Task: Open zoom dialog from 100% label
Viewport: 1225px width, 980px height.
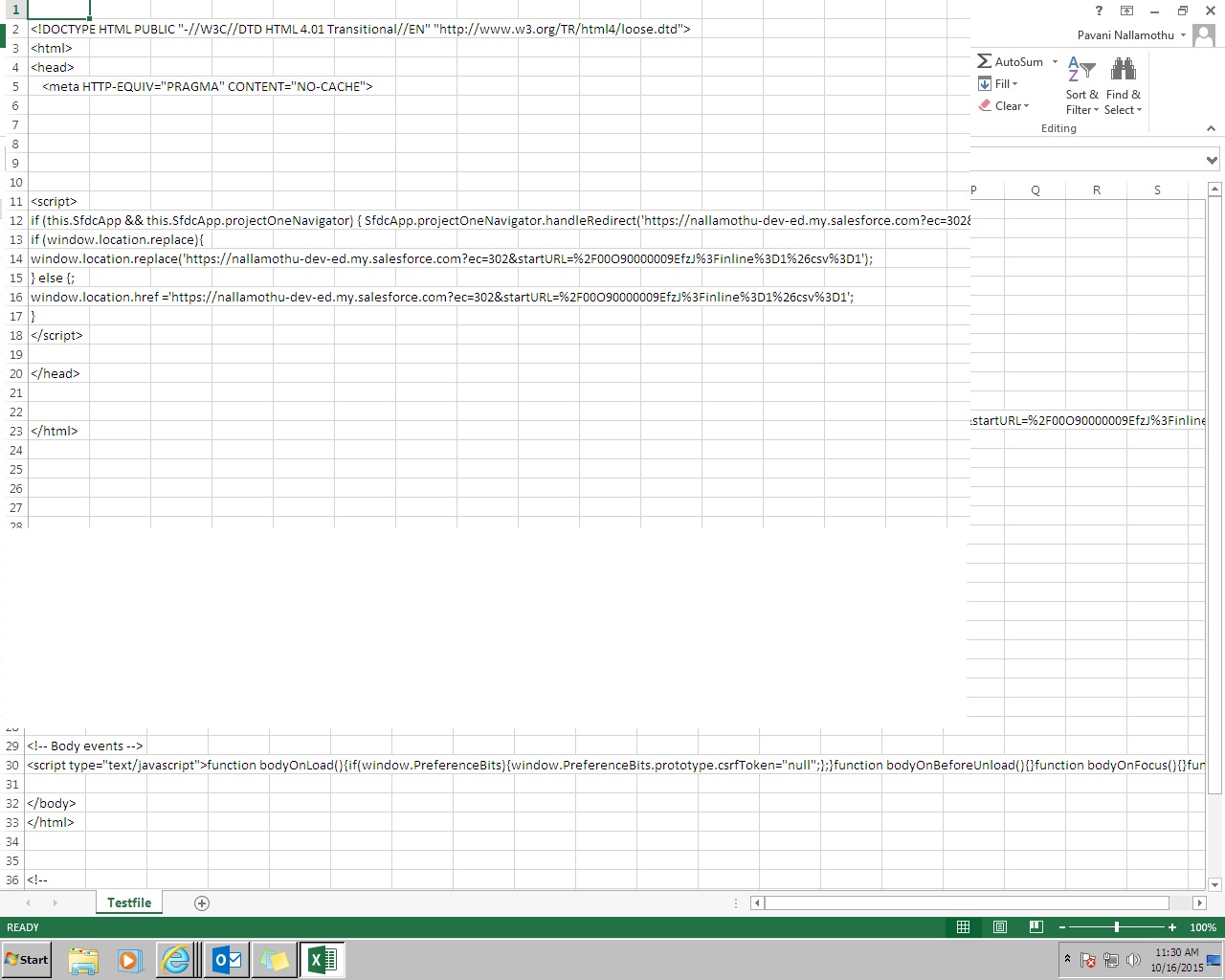Action: point(1203,927)
